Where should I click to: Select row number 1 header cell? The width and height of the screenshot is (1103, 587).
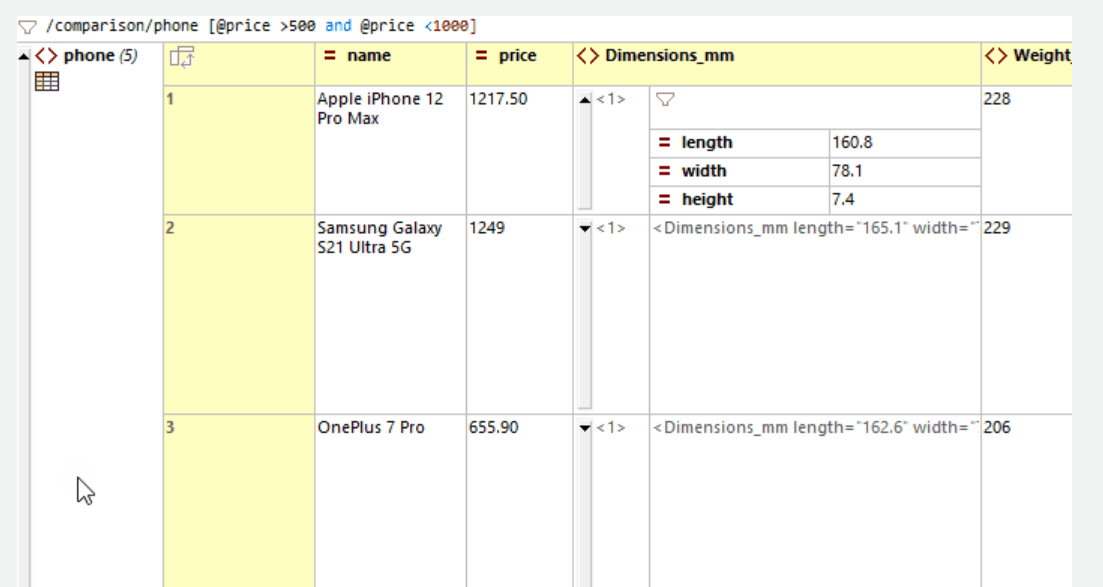click(x=239, y=151)
